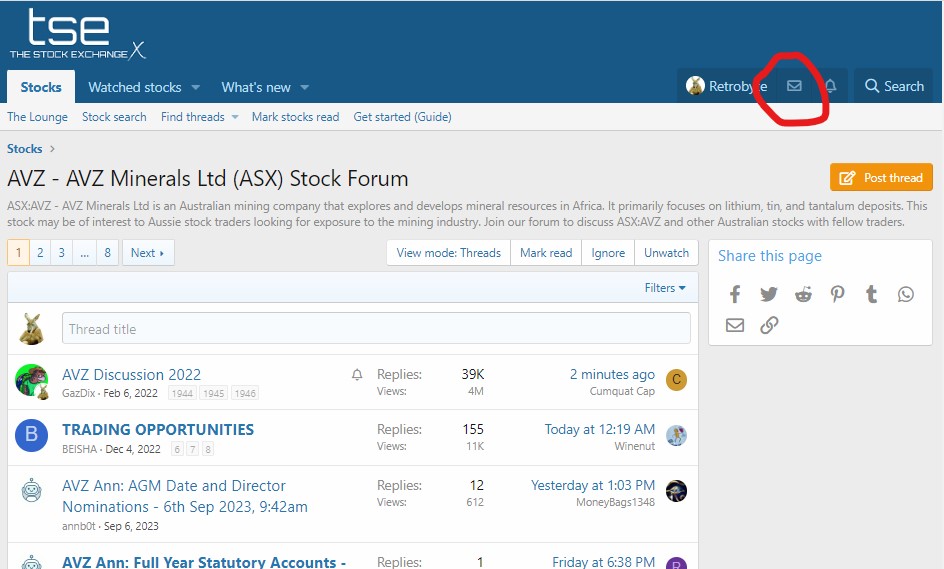Click BEISHA blue B avatar
944x569 pixels.
click(x=31, y=435)
